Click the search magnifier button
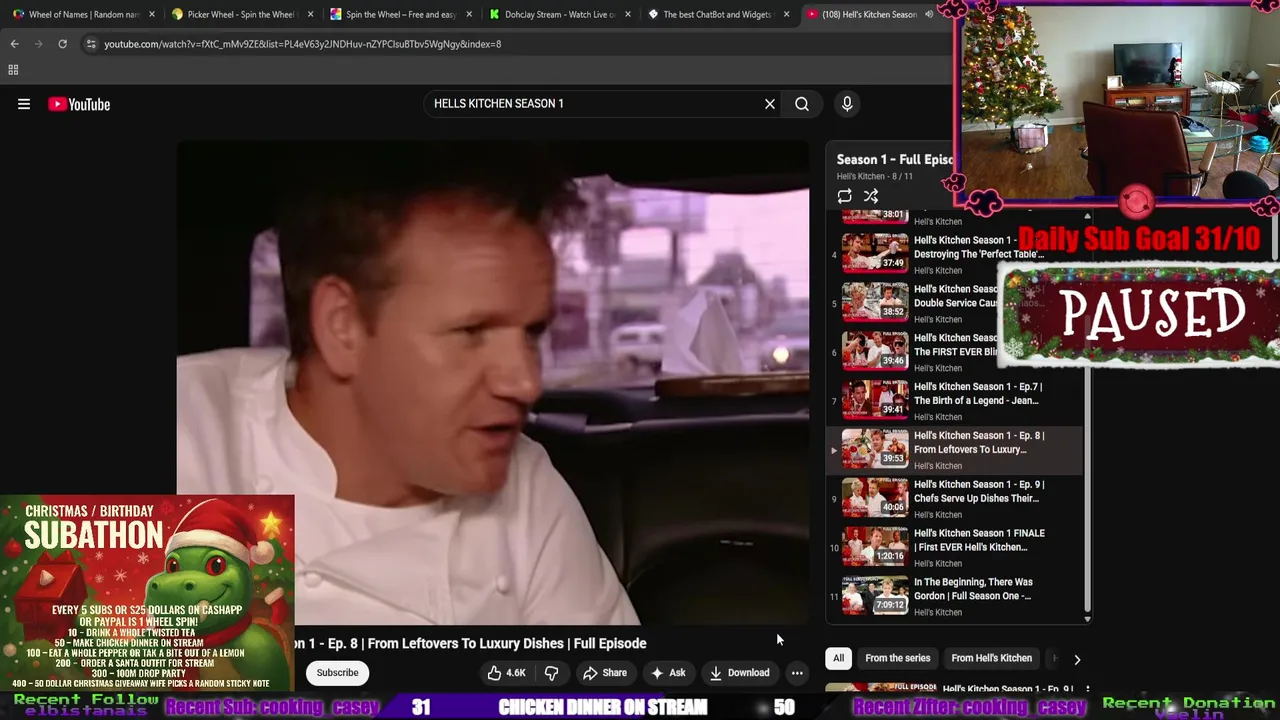 pyautogui.click(x=802, y=104)
